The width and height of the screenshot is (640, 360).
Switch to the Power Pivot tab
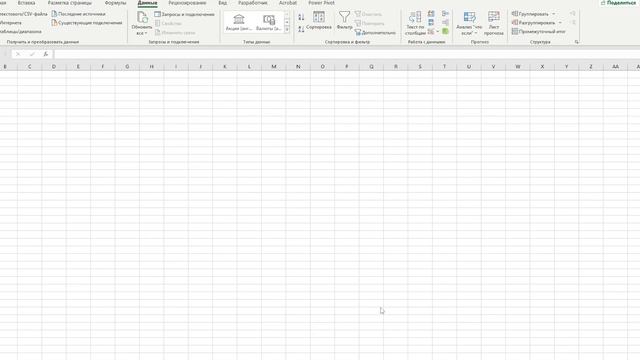coord(321,3)
